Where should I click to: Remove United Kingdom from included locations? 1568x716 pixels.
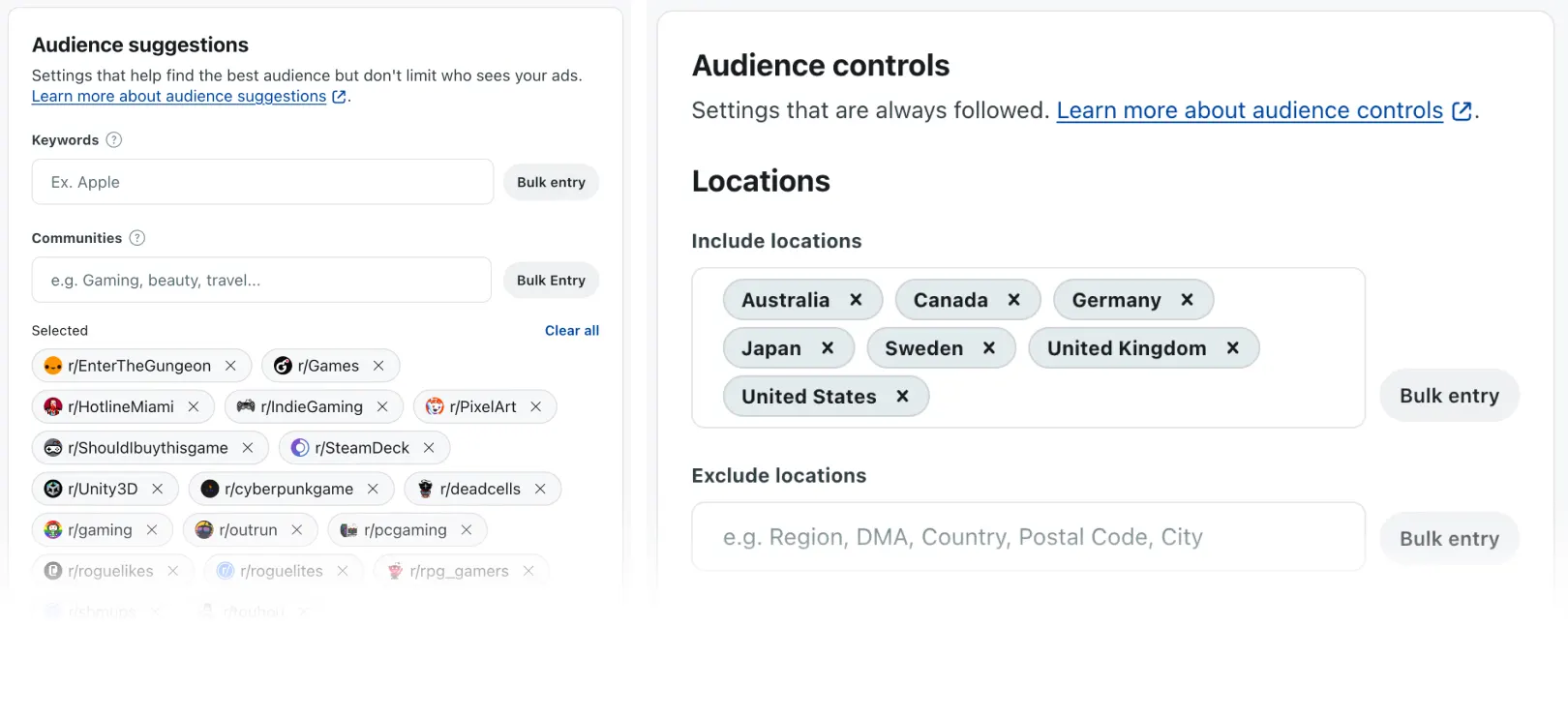(x=1233, y=348)
